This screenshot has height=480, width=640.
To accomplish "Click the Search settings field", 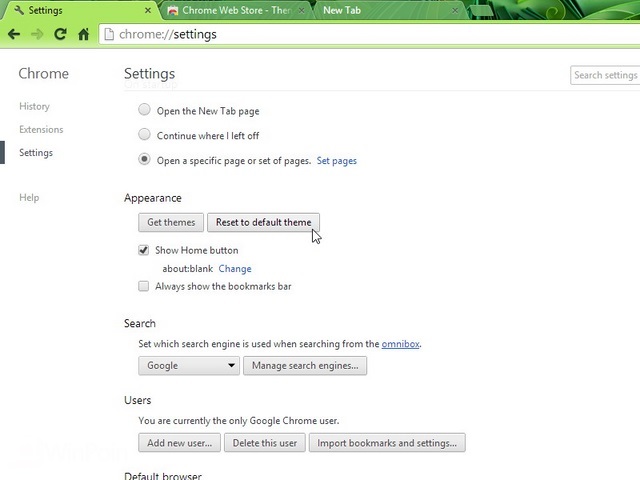I will pos(605,75).
